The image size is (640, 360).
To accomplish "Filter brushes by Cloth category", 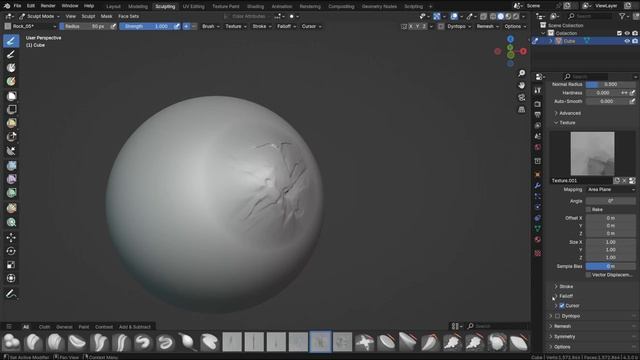I will coord(44,327).
